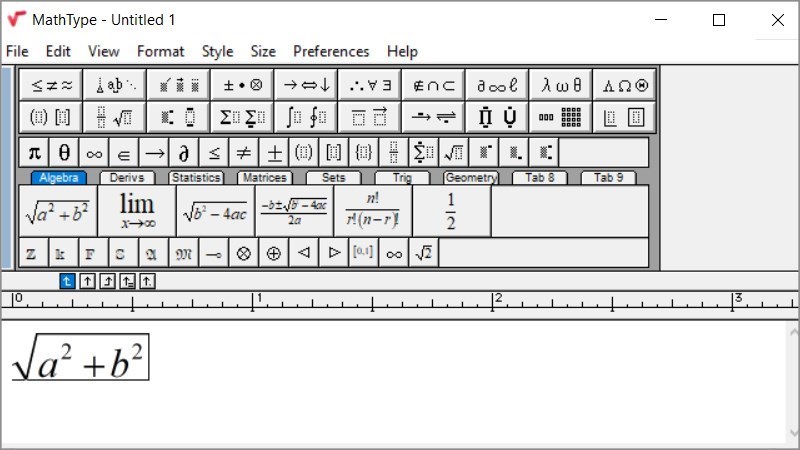
Task: Open the arrow symbols palette
Action: (x=306, y=85)
